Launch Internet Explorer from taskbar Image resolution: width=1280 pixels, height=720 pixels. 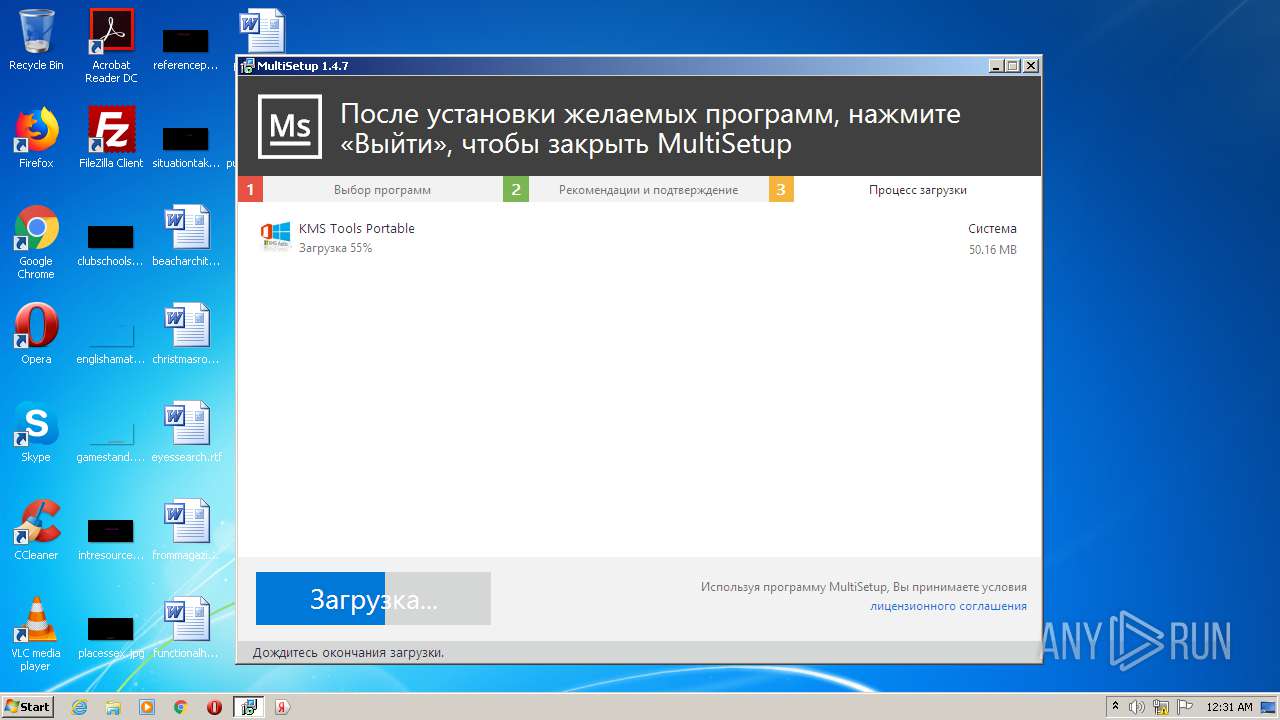coord(80,707)
